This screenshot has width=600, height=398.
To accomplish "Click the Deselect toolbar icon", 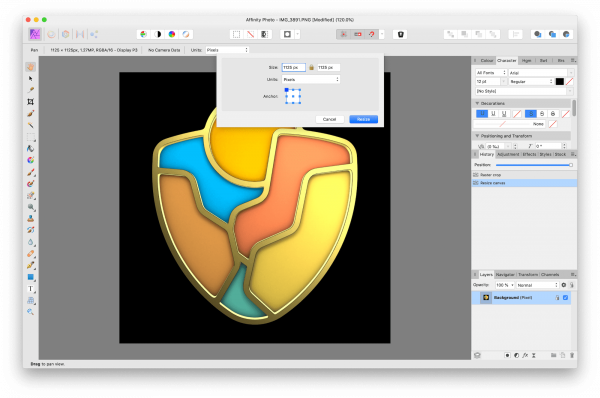I will (x=250, y=34).
